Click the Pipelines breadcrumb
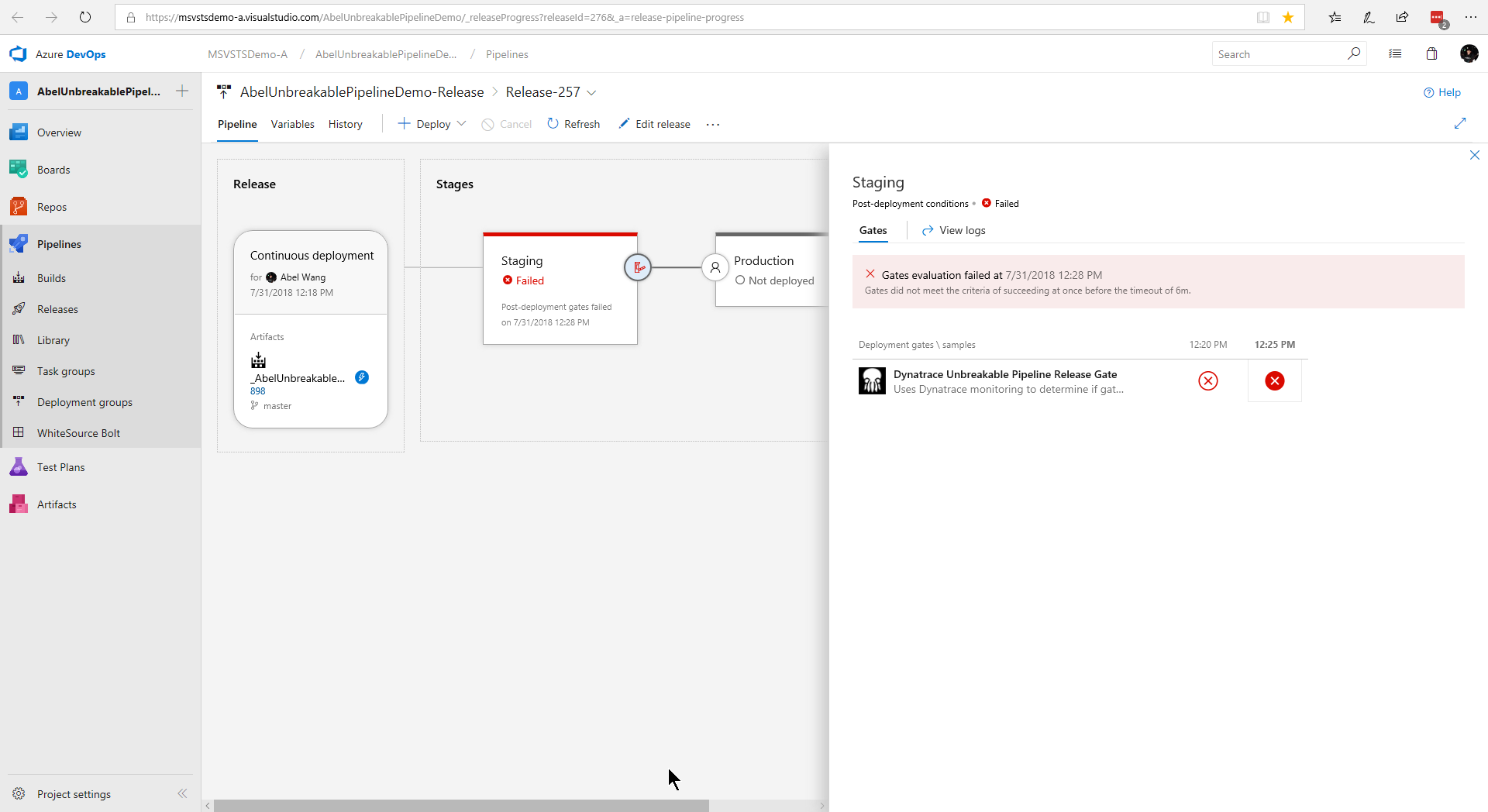 tap(507, 54)
